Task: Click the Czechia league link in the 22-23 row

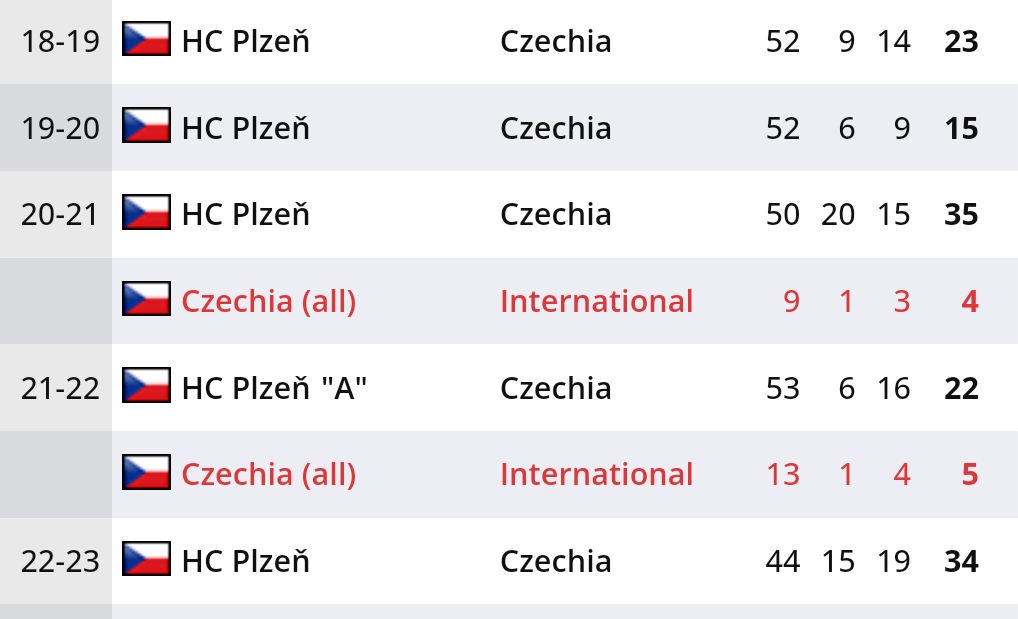Action: [x=555, y=561]
